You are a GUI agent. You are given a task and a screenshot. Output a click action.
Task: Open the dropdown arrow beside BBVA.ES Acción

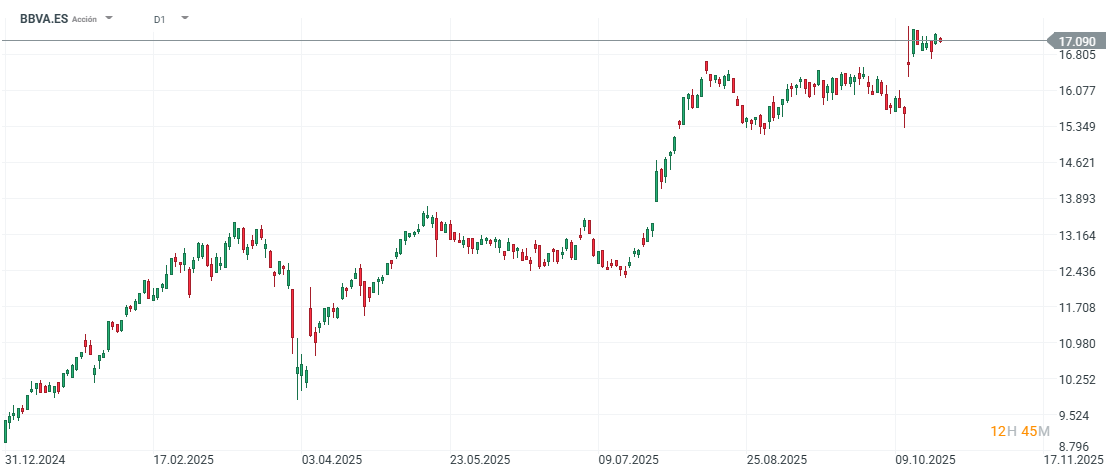109,19
